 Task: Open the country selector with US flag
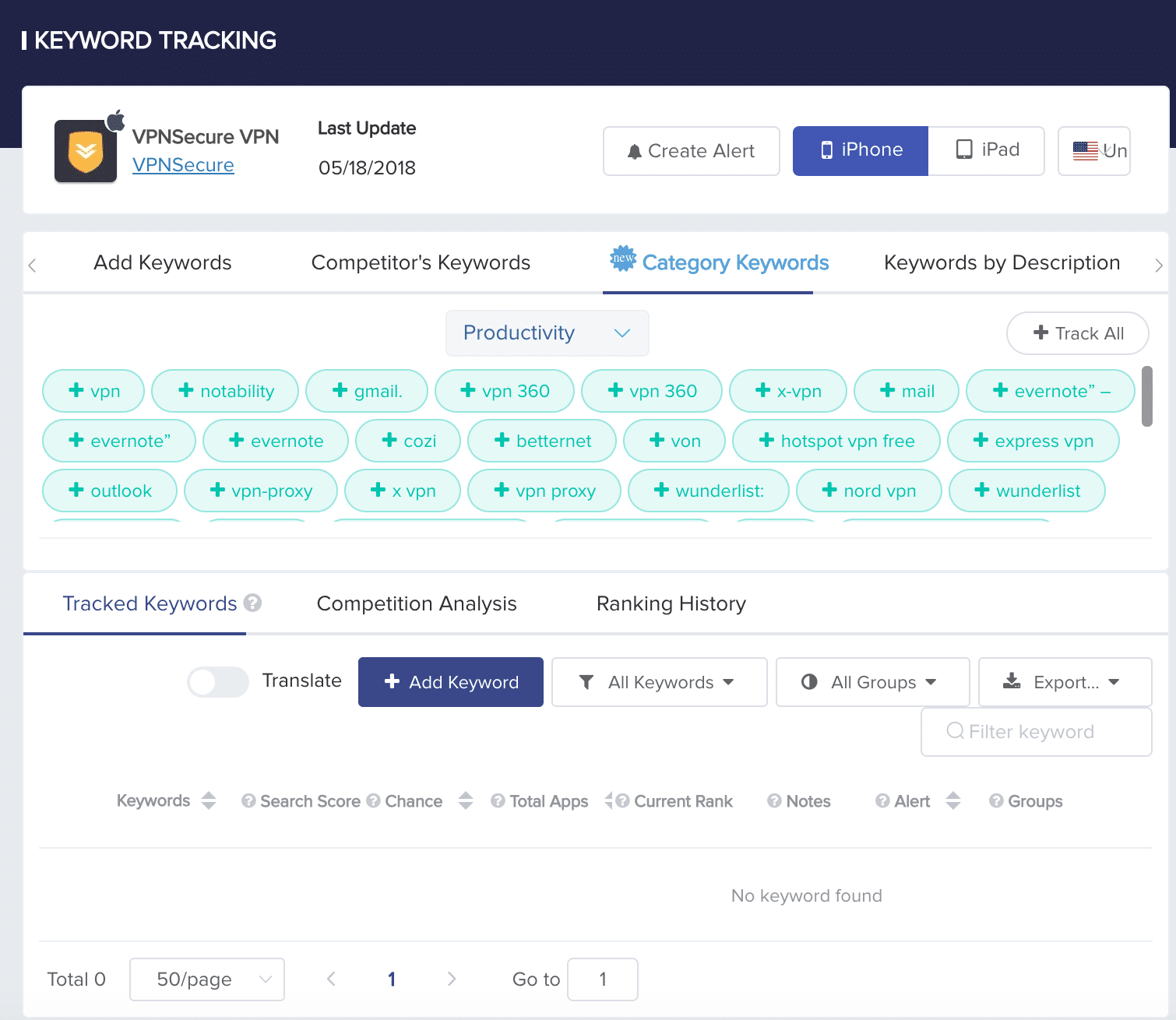click(1094, 151)
